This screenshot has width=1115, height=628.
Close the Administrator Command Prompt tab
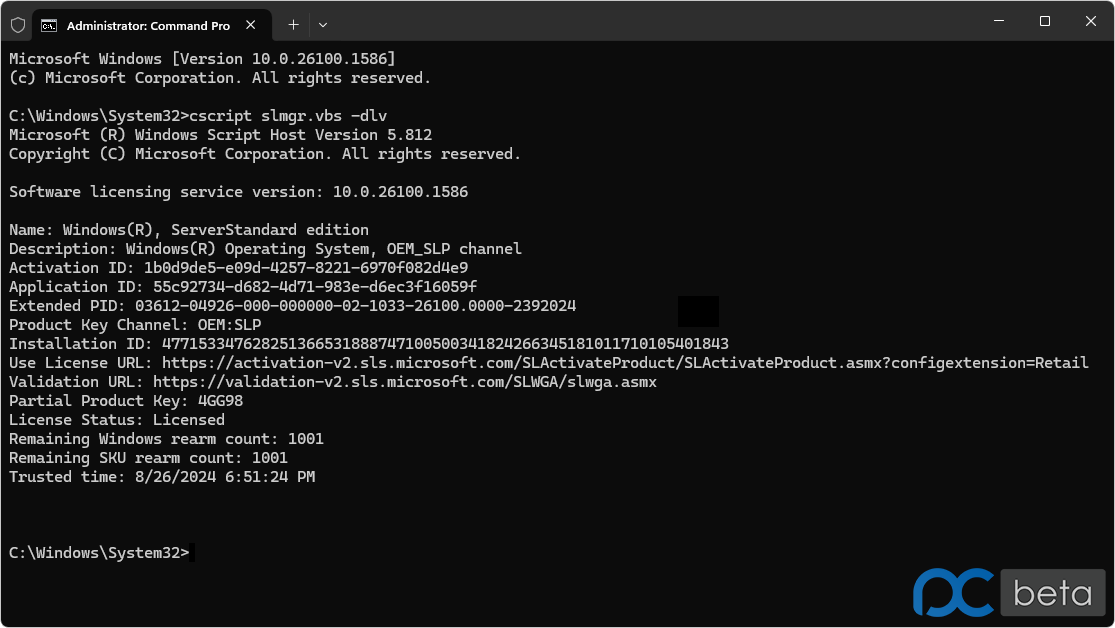pyautogui.click(x=250, y=25)
